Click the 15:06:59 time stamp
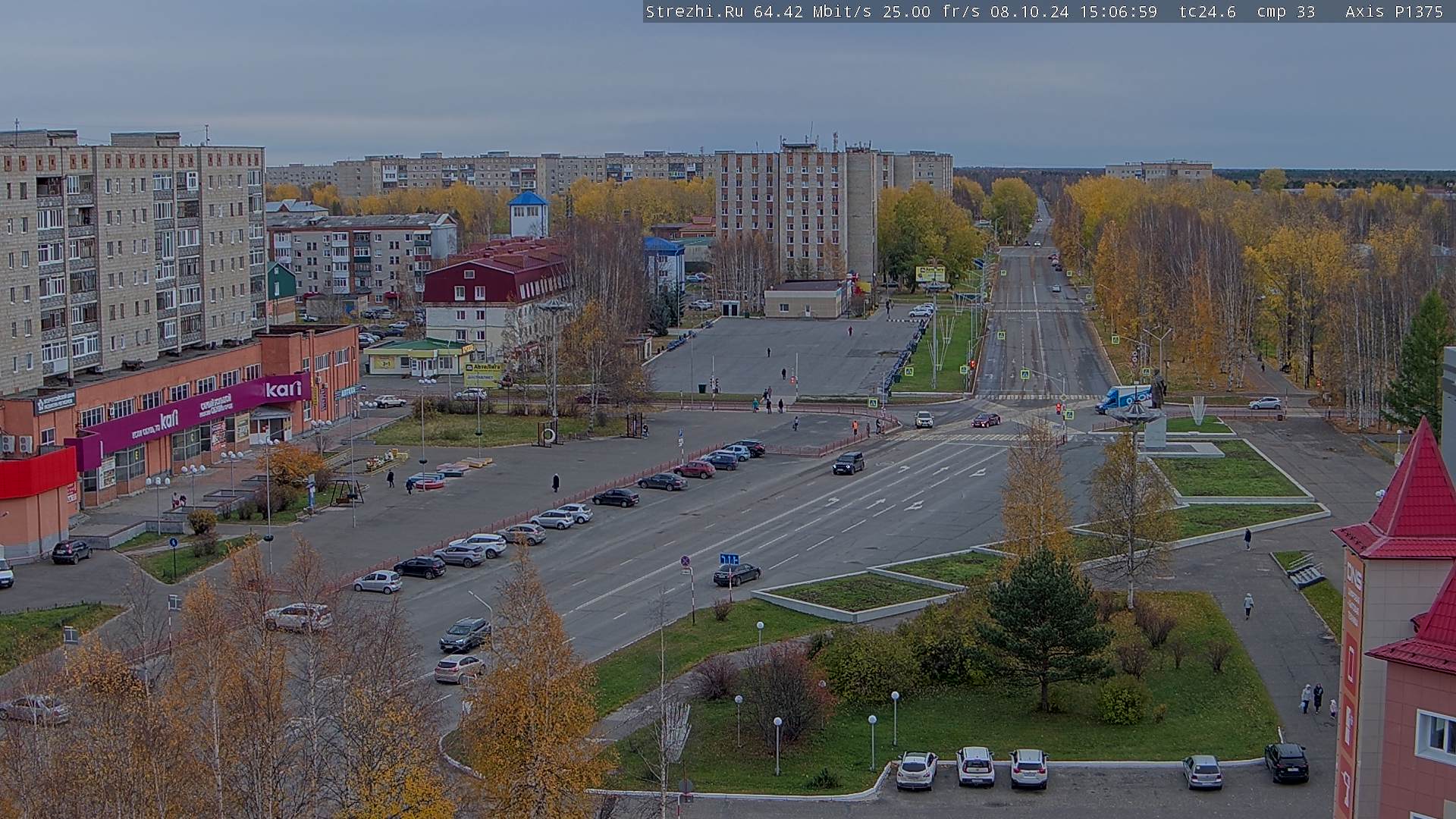This screenshot has width=1456, height=819. (x=1119, y=12)
